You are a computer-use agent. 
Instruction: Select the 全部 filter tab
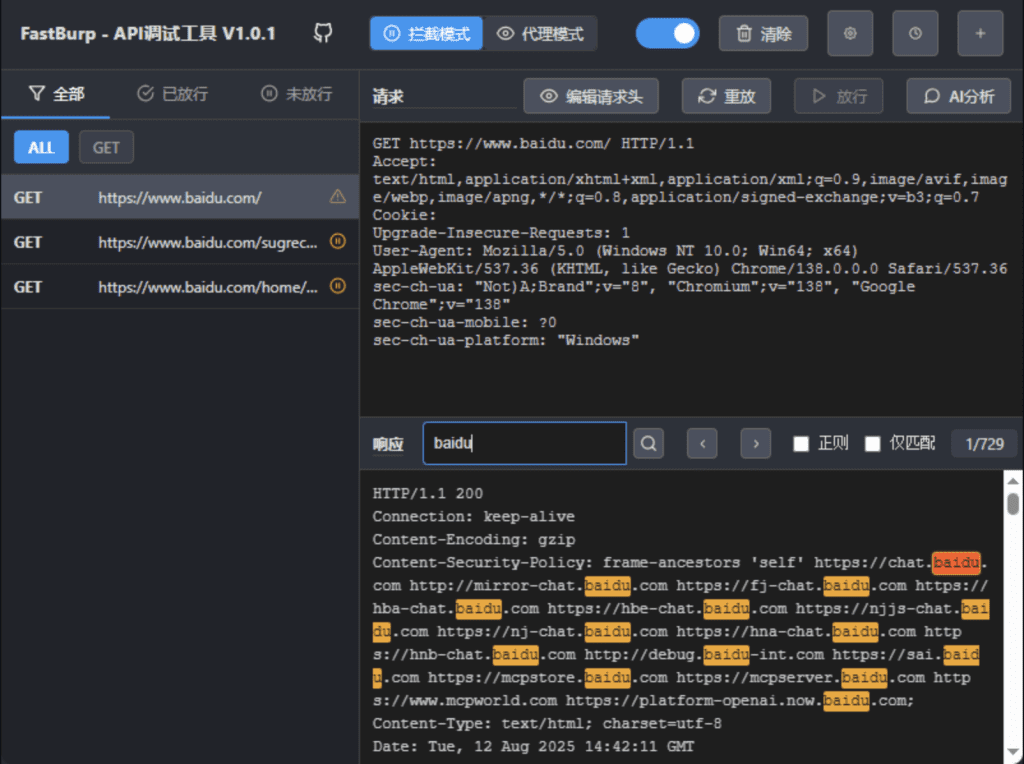pyautogui.click(x=56, y=94)
